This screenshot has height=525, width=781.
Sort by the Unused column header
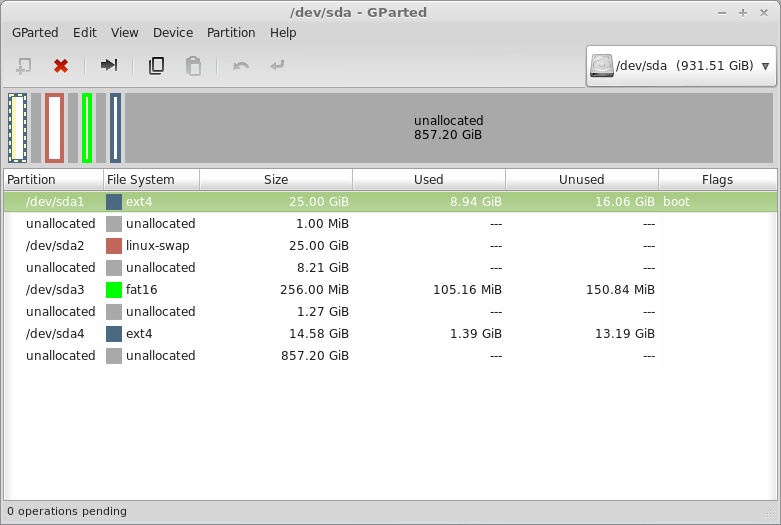(582, 180)
